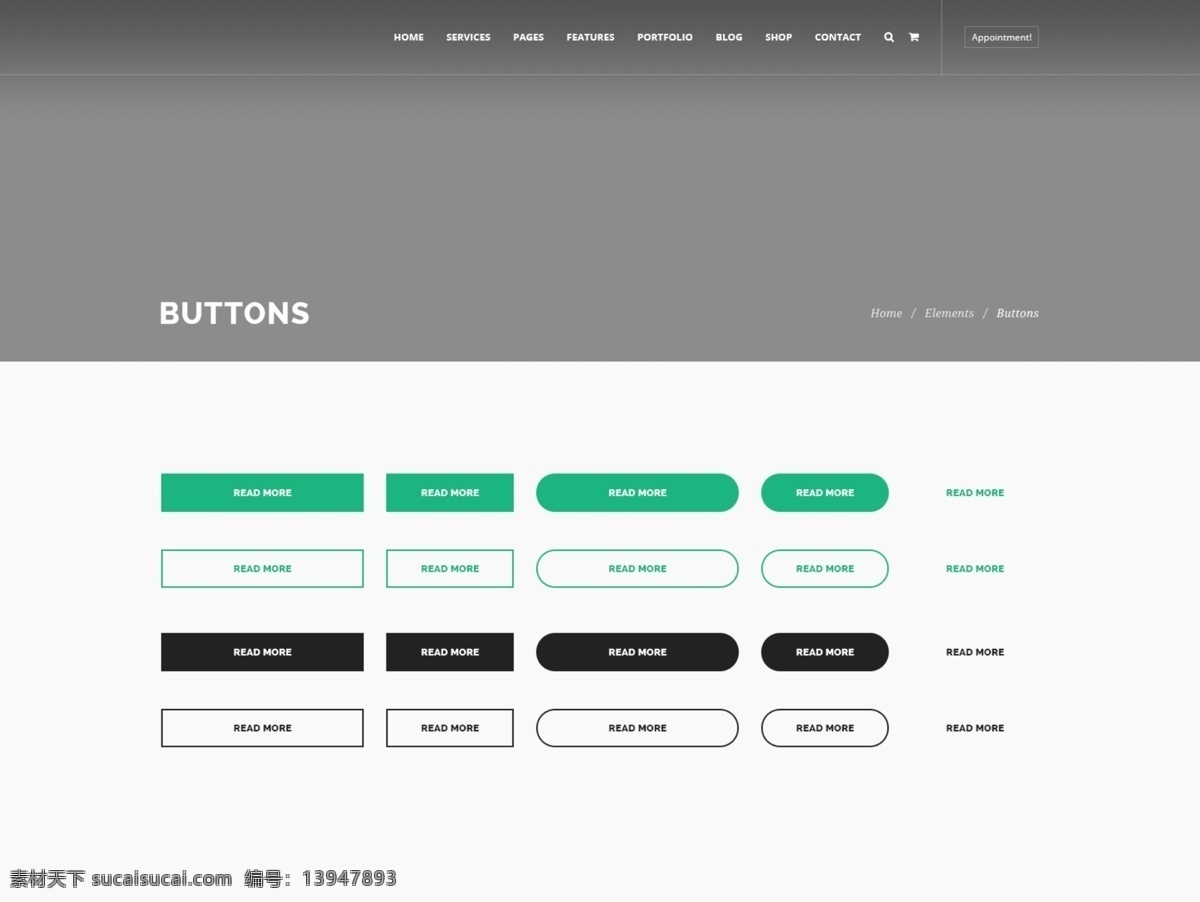Click the narrow black-outlined rectangular Read More button
This screenshot has width=1200, height=902.
450,728
